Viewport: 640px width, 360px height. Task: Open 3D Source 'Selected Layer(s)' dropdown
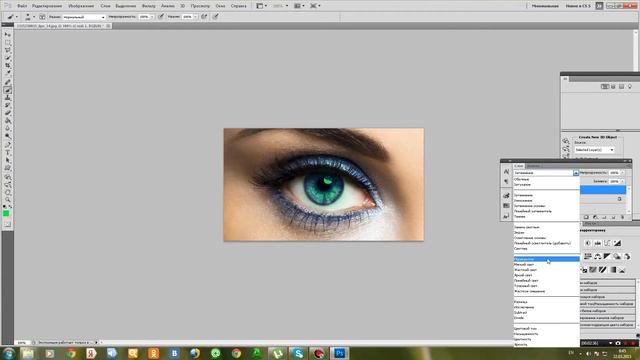pyautogui.click(x=594, y=150)
